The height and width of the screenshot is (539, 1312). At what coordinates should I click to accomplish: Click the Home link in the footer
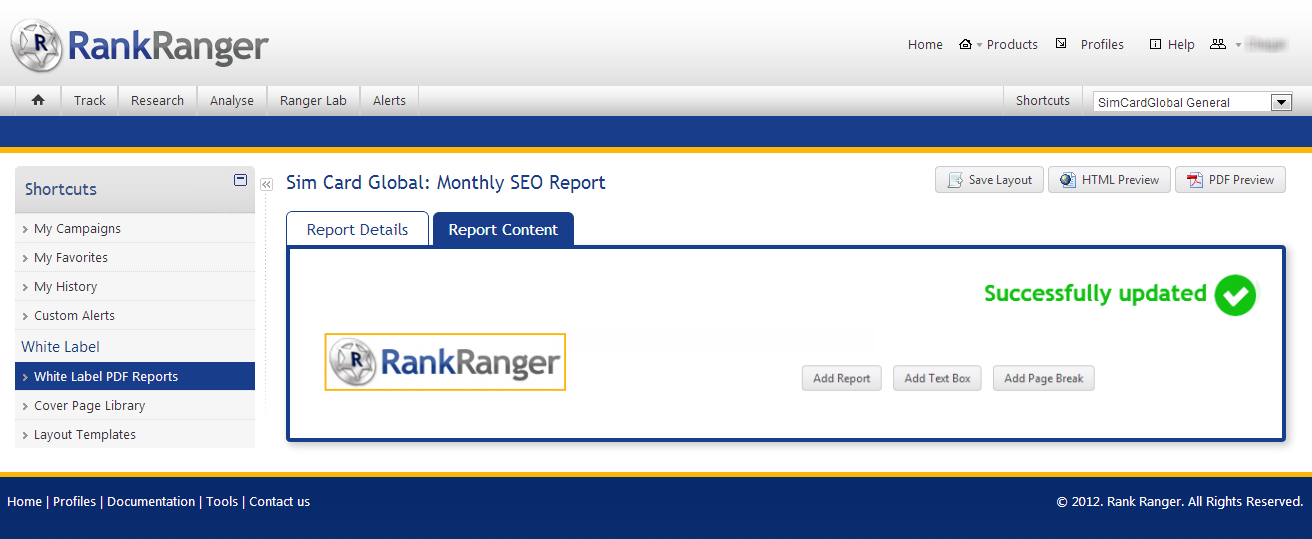click(24, 502)
